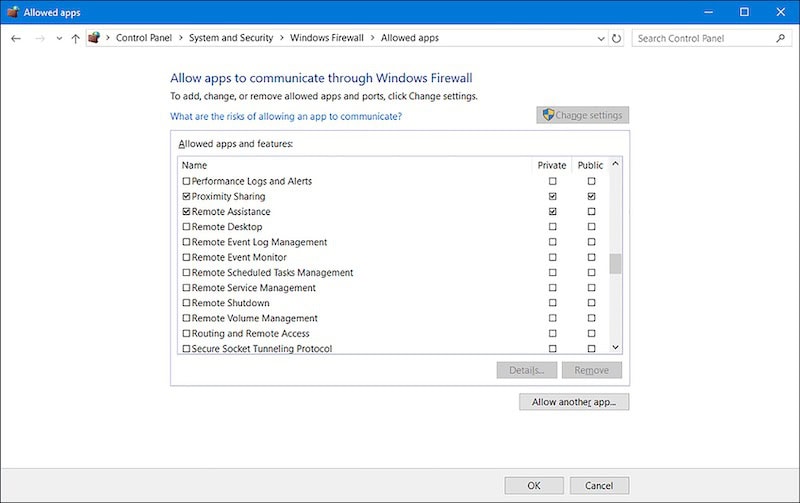Viewport: 800px width, 503px height.
Task: Toggle Private for Remote Assistance
Action: pos(553,212)
